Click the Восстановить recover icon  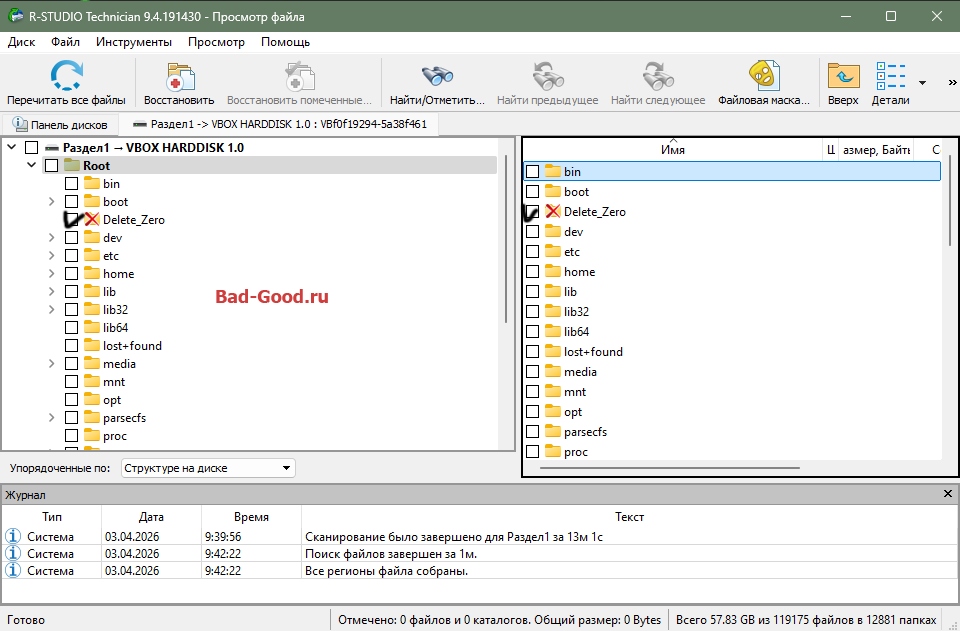click(x=179, y=77)
